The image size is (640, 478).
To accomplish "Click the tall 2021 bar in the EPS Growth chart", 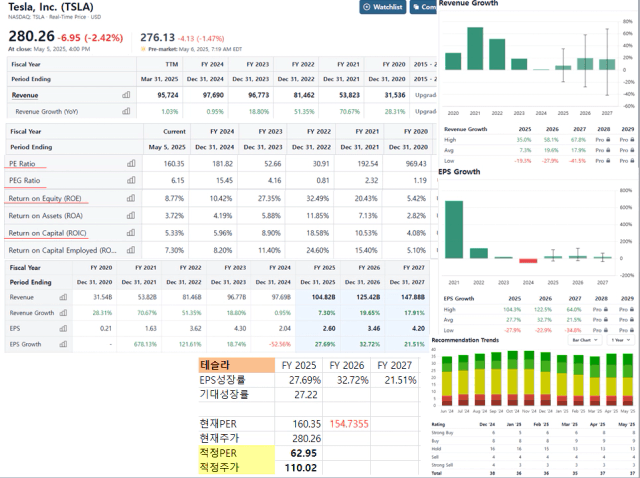I will point(454,229).
